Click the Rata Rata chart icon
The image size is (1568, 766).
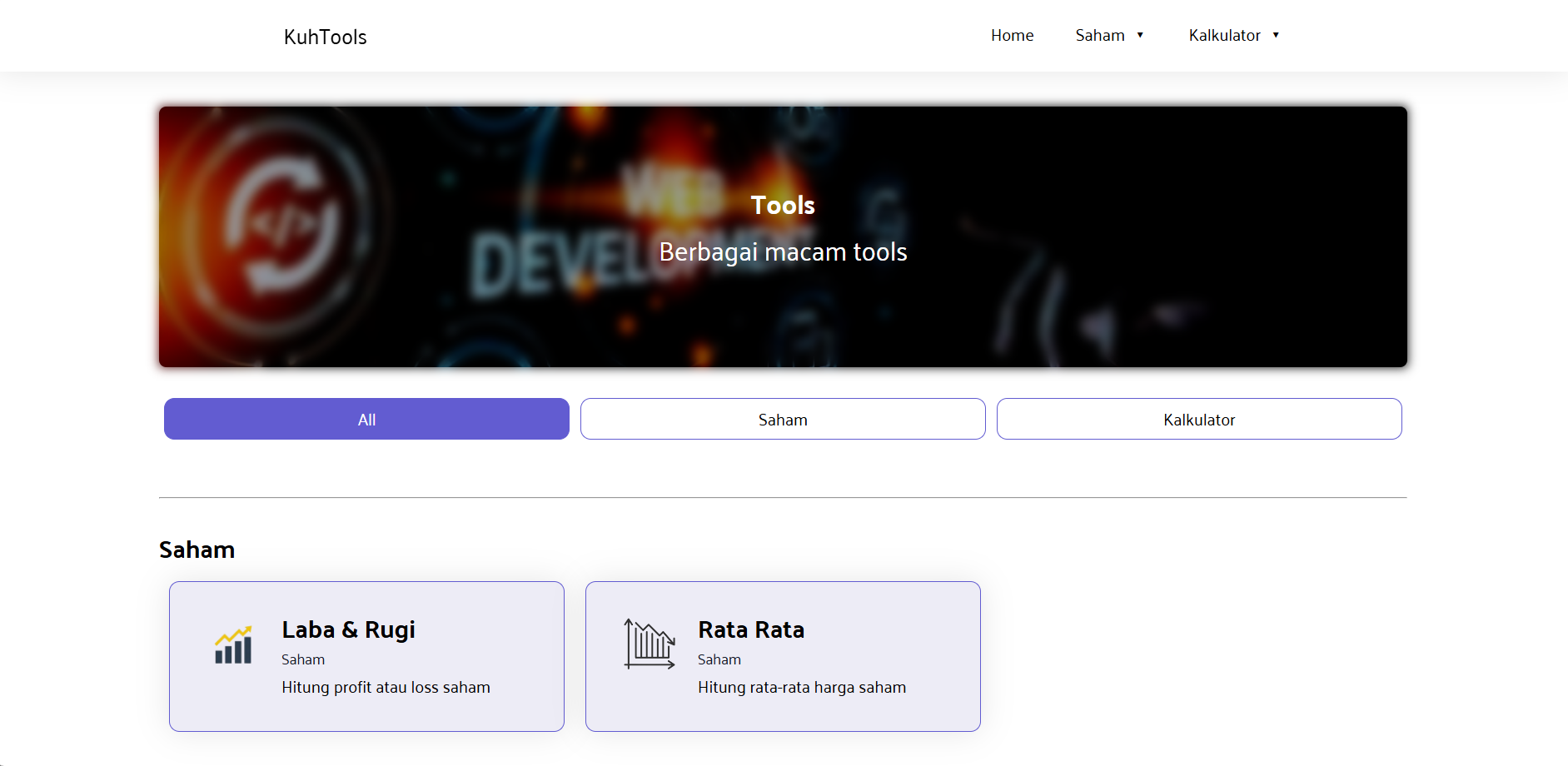[x=650, y=644]
